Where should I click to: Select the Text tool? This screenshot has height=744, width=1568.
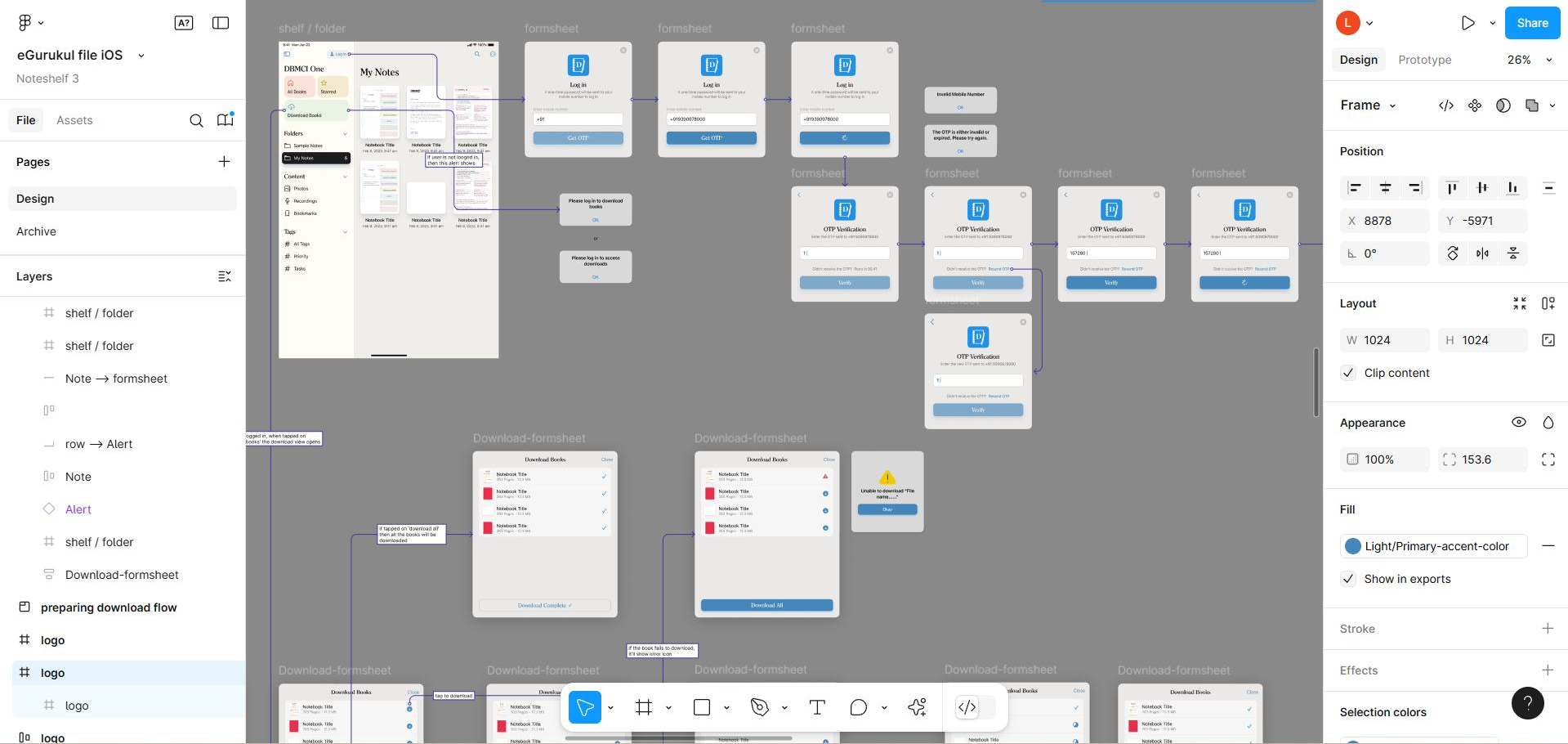point(817,707)
